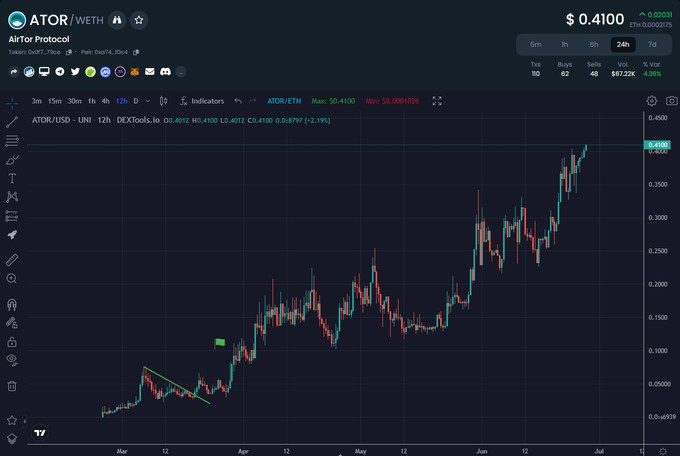
Task: Set chart interval to D
Action: click(x=136, y=101)
